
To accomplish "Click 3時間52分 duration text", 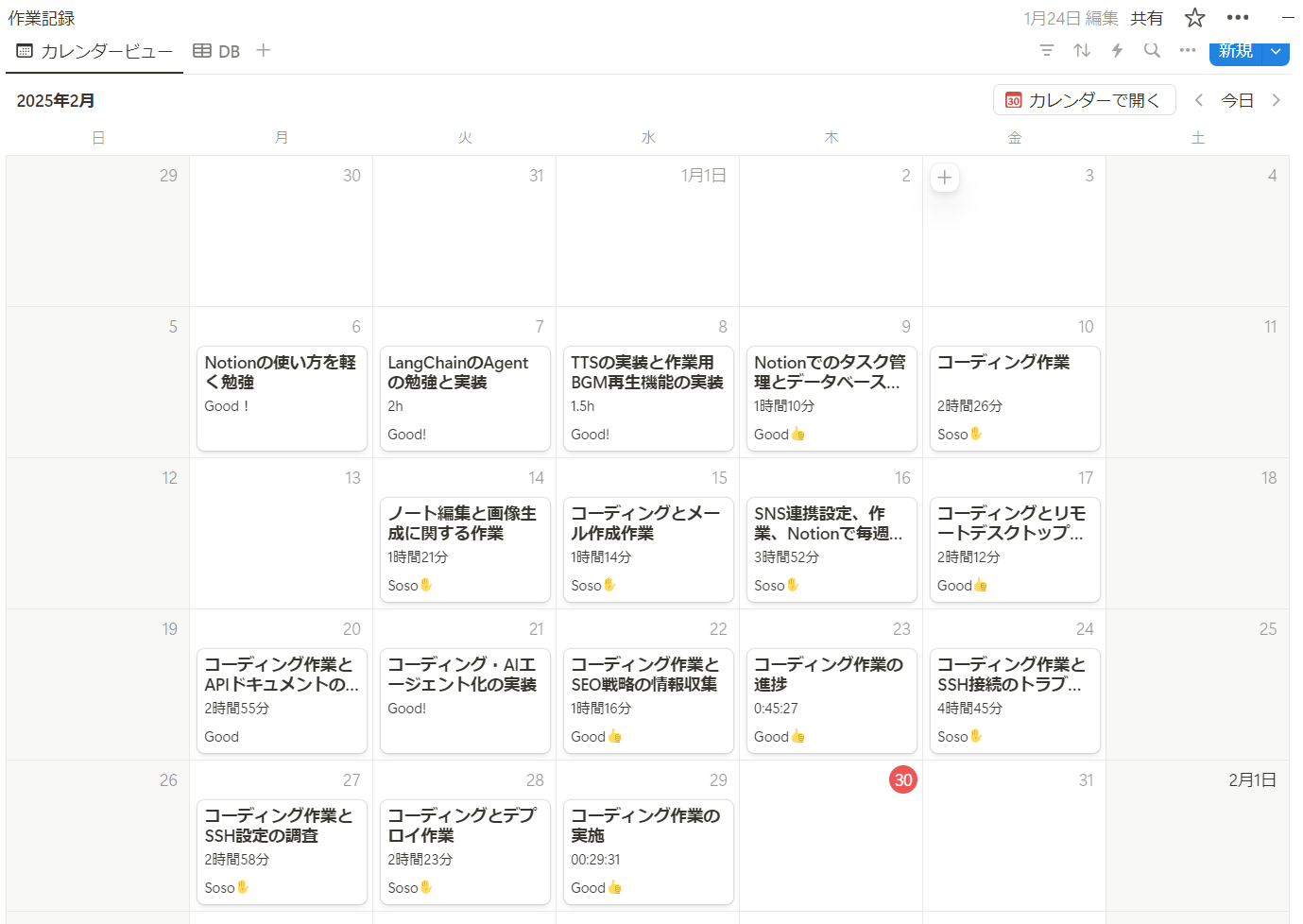I will click(786, 556).
